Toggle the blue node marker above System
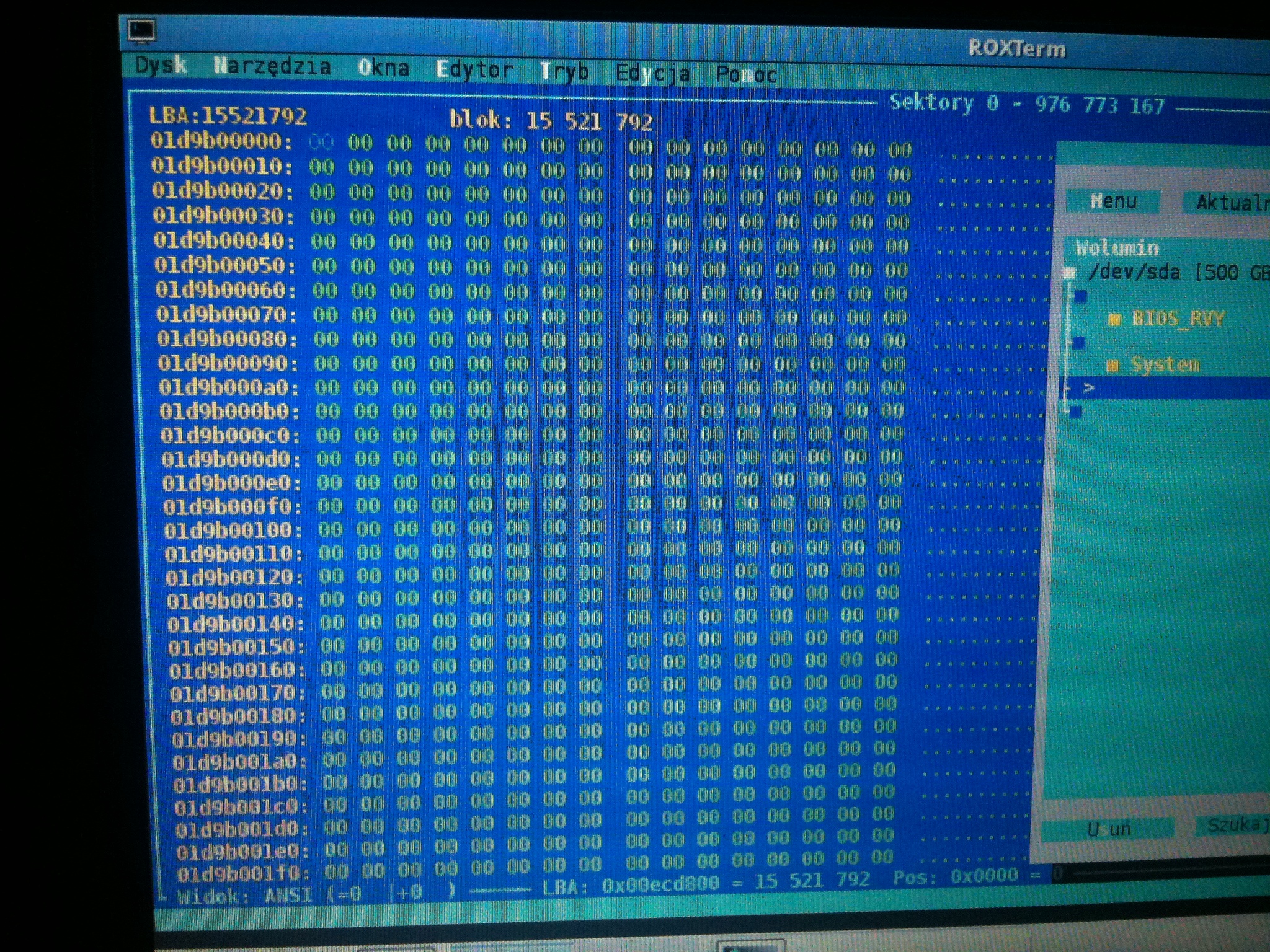 coord(1078,343)
